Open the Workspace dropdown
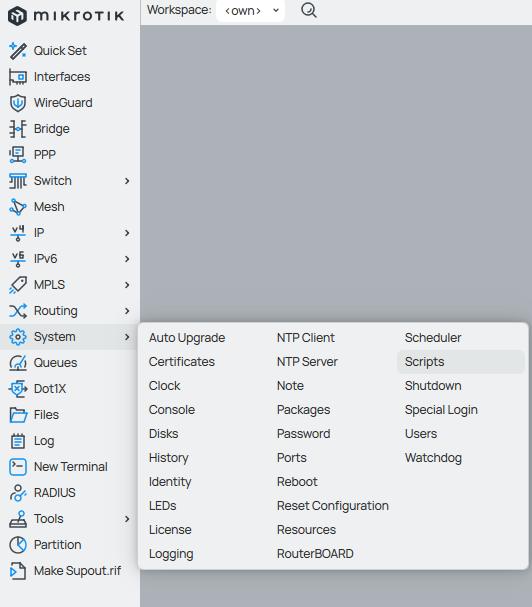Image resolution: width=532 pixels, height=607 pixels. click(x=251, y=10)
